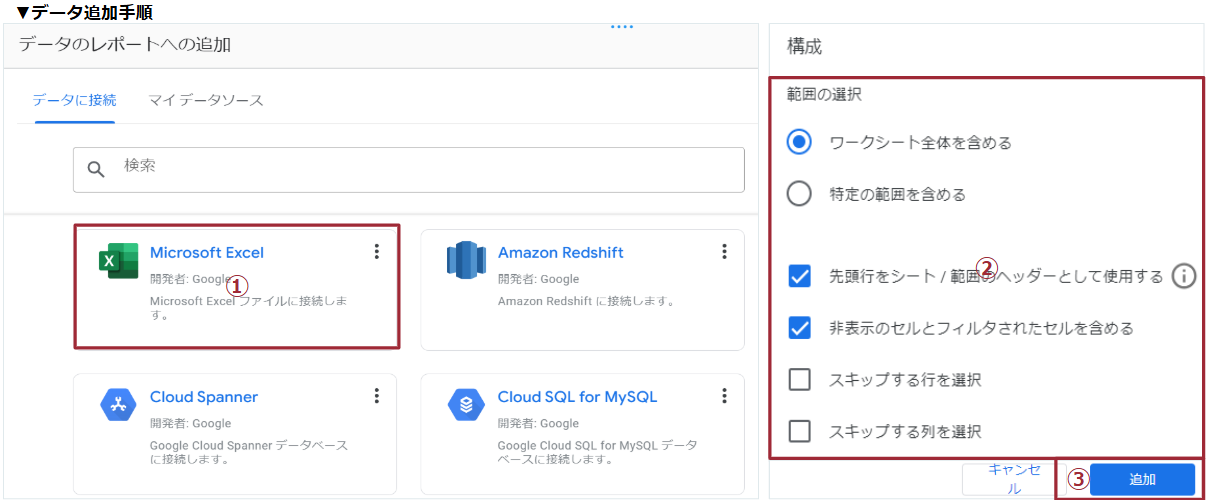Click into the 検索 search field
This screenshot has height=500, width=1207.
[409, 170]
